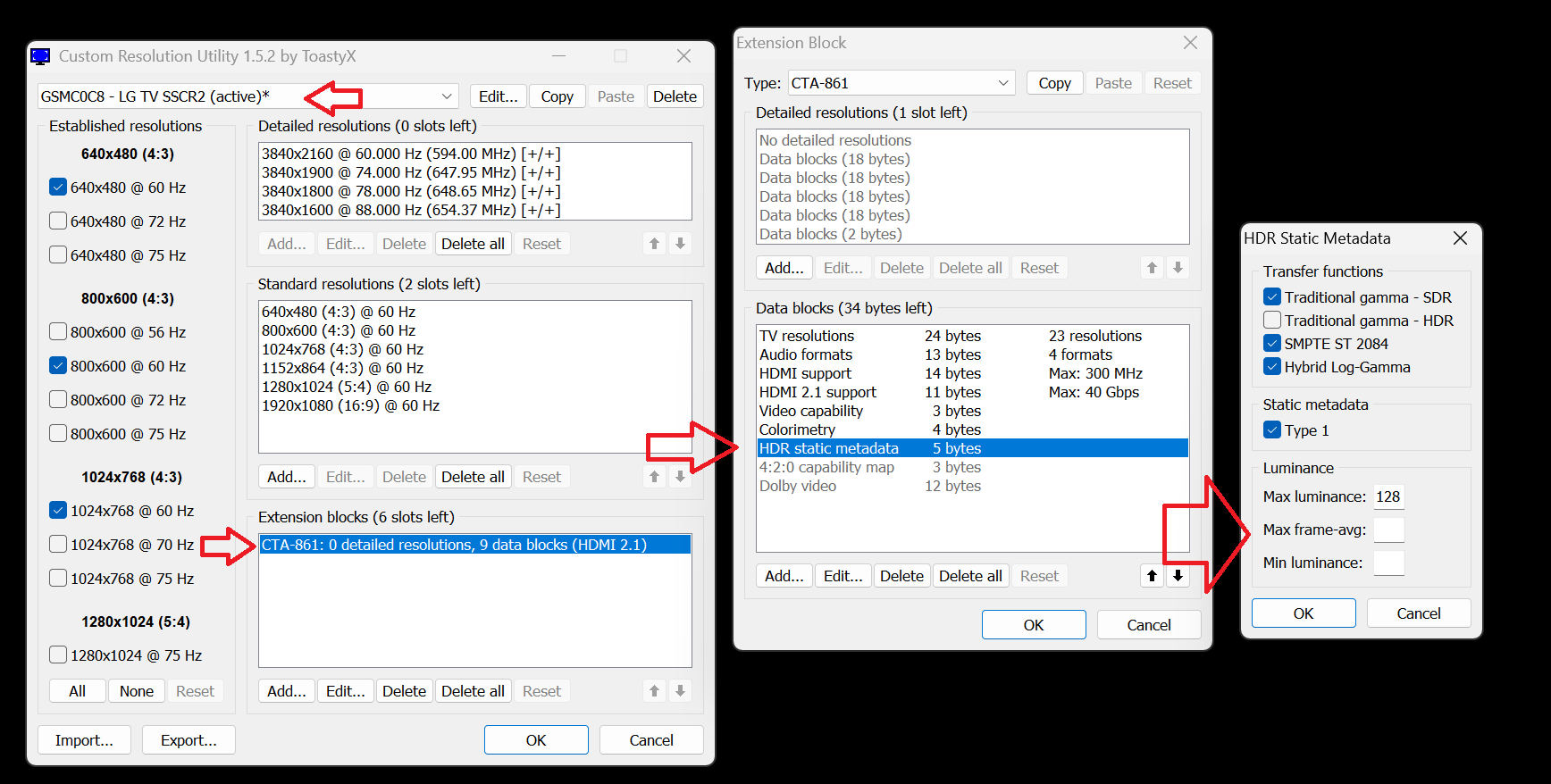Click Cancel in Extension Block window
1551x784 pixels.
click(x=1149, y=625)
